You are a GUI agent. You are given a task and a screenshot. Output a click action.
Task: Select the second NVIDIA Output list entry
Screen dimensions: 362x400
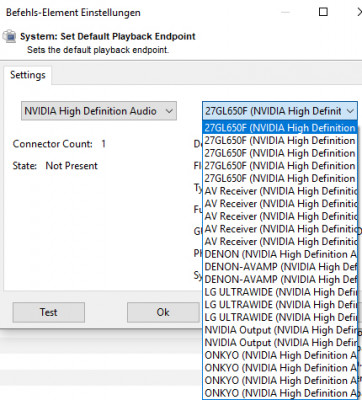[280, 343]
